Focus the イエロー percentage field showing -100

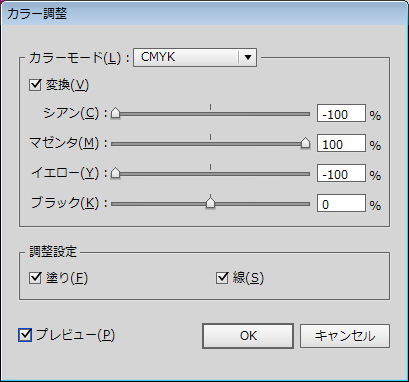pyautogui.click(x=341, y=173)
